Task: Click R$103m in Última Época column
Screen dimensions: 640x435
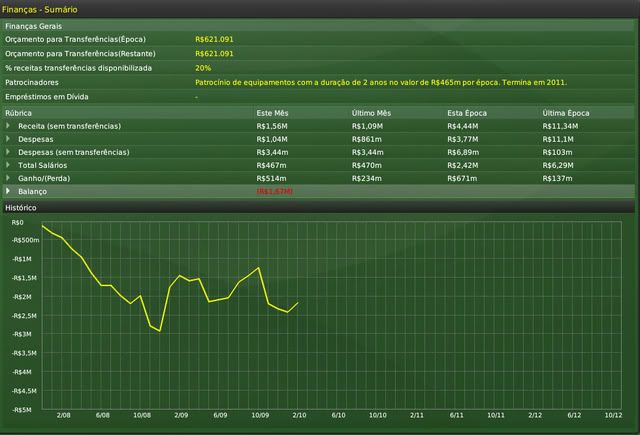Action: [557, 152]
